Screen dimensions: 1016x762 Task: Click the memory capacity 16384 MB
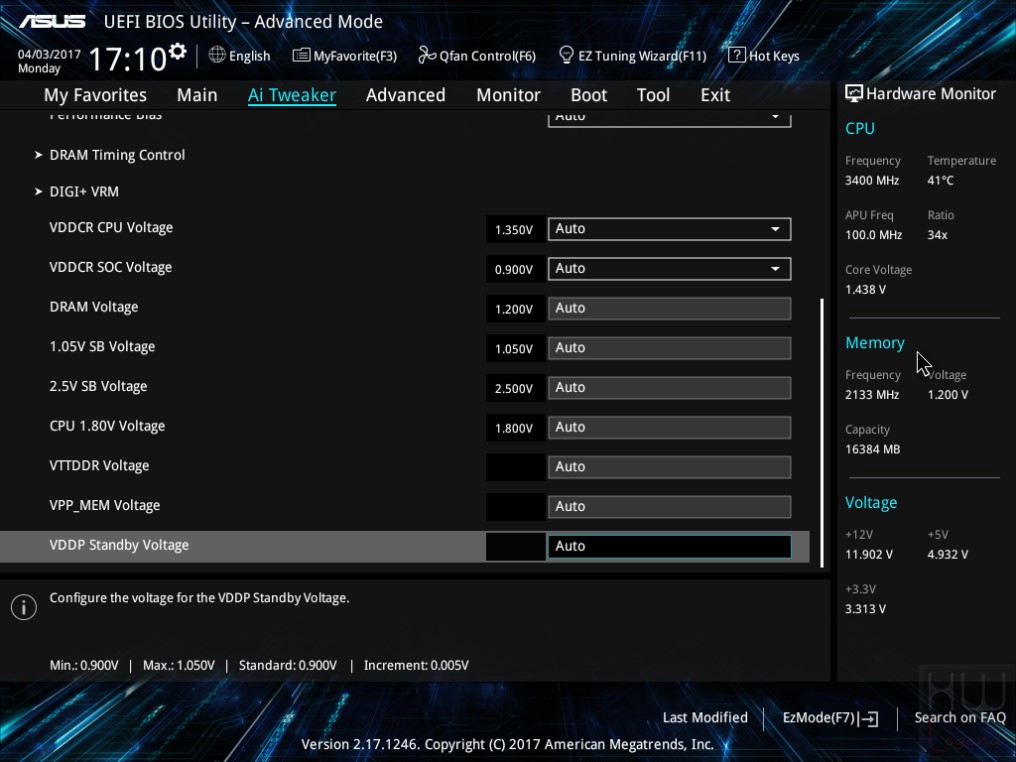coord(872,450)
